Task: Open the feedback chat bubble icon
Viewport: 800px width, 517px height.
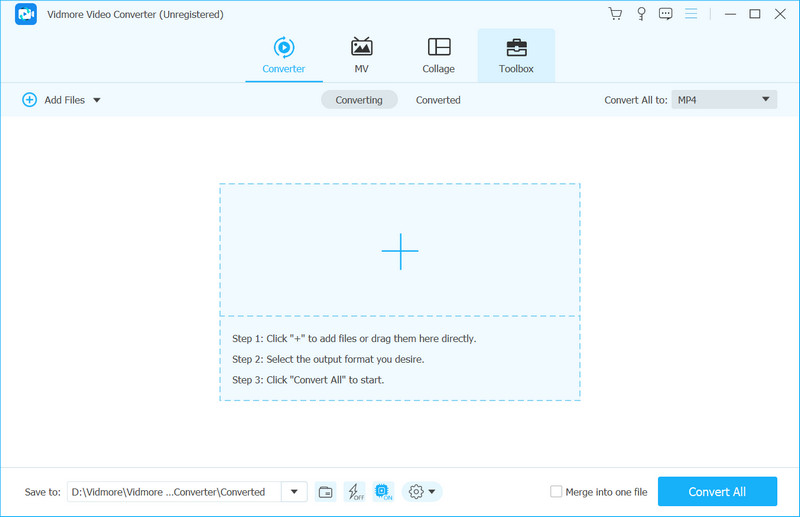Action: click(x=665, y=14)
